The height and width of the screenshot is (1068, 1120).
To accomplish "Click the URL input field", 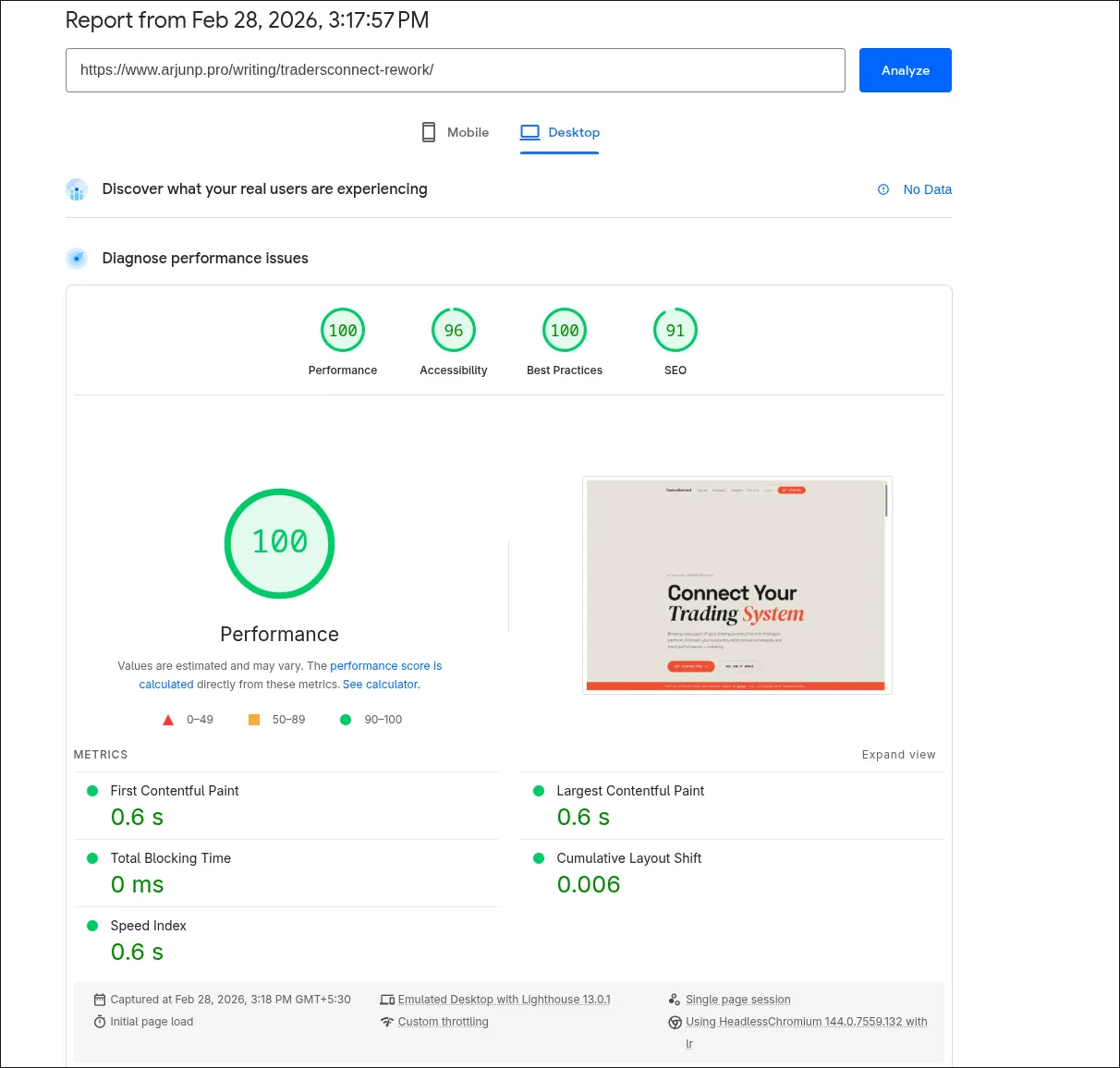I will coord(455,70).
